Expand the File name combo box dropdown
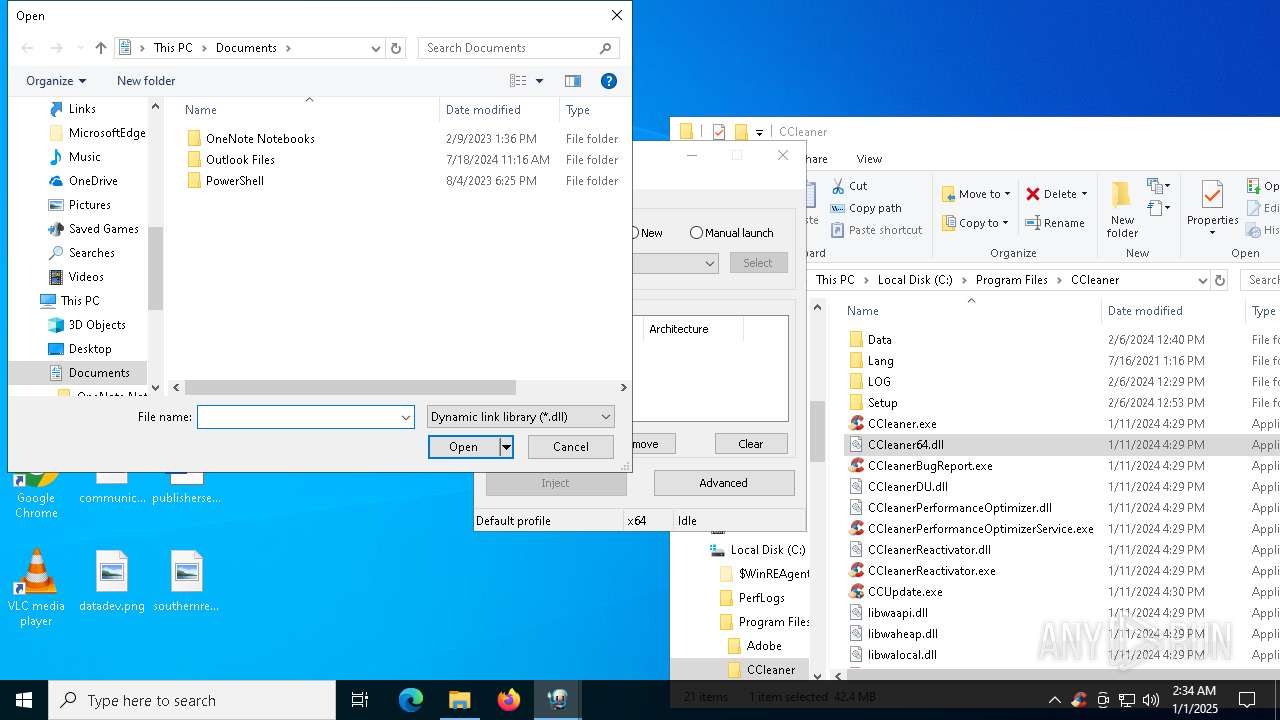This screenshot has width=1280, height=720. point(406,418)
